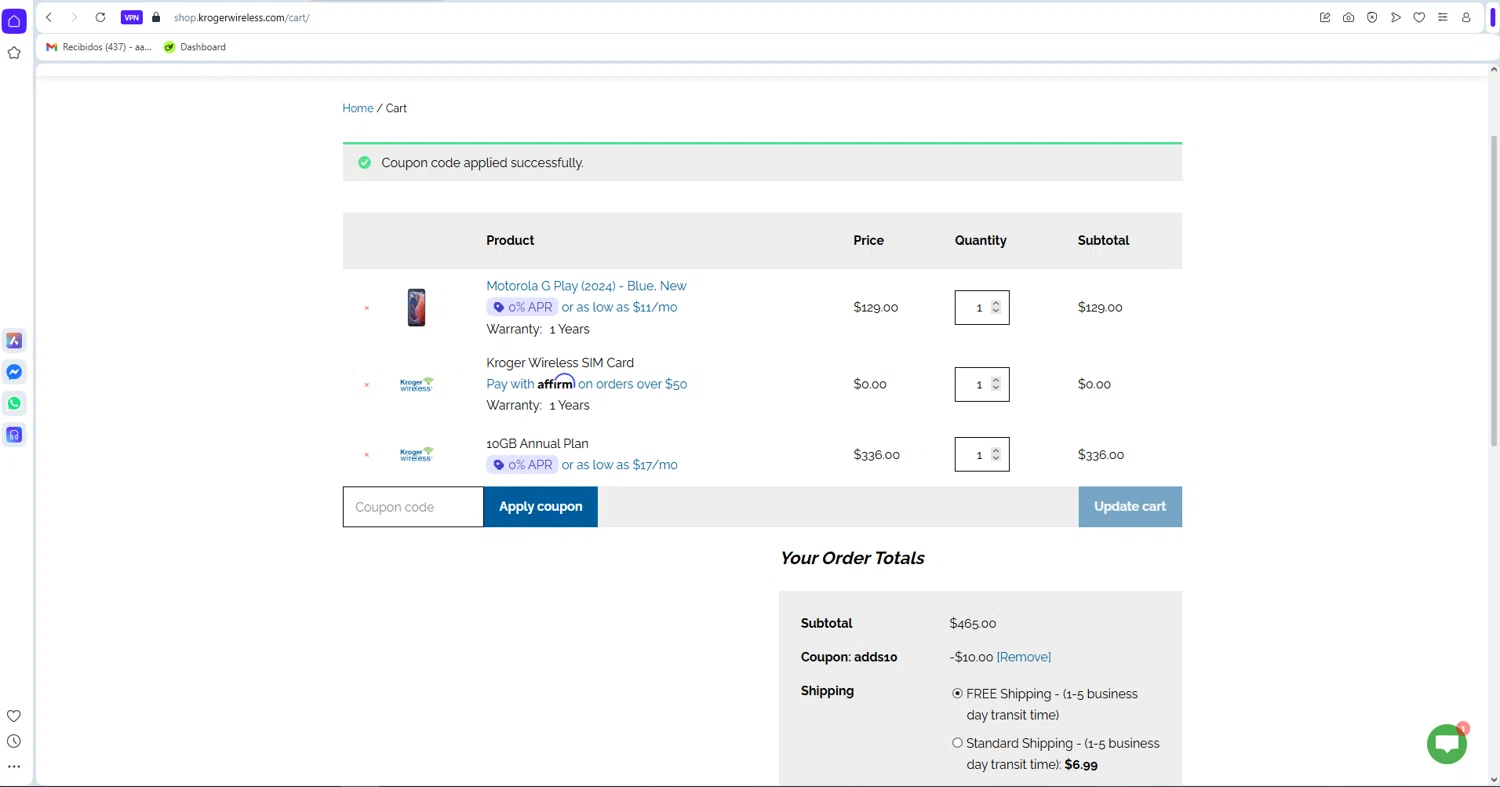The image size is (1500, 787).
Task: Open history clock icon in sidebar
Action: click(14, 741)
